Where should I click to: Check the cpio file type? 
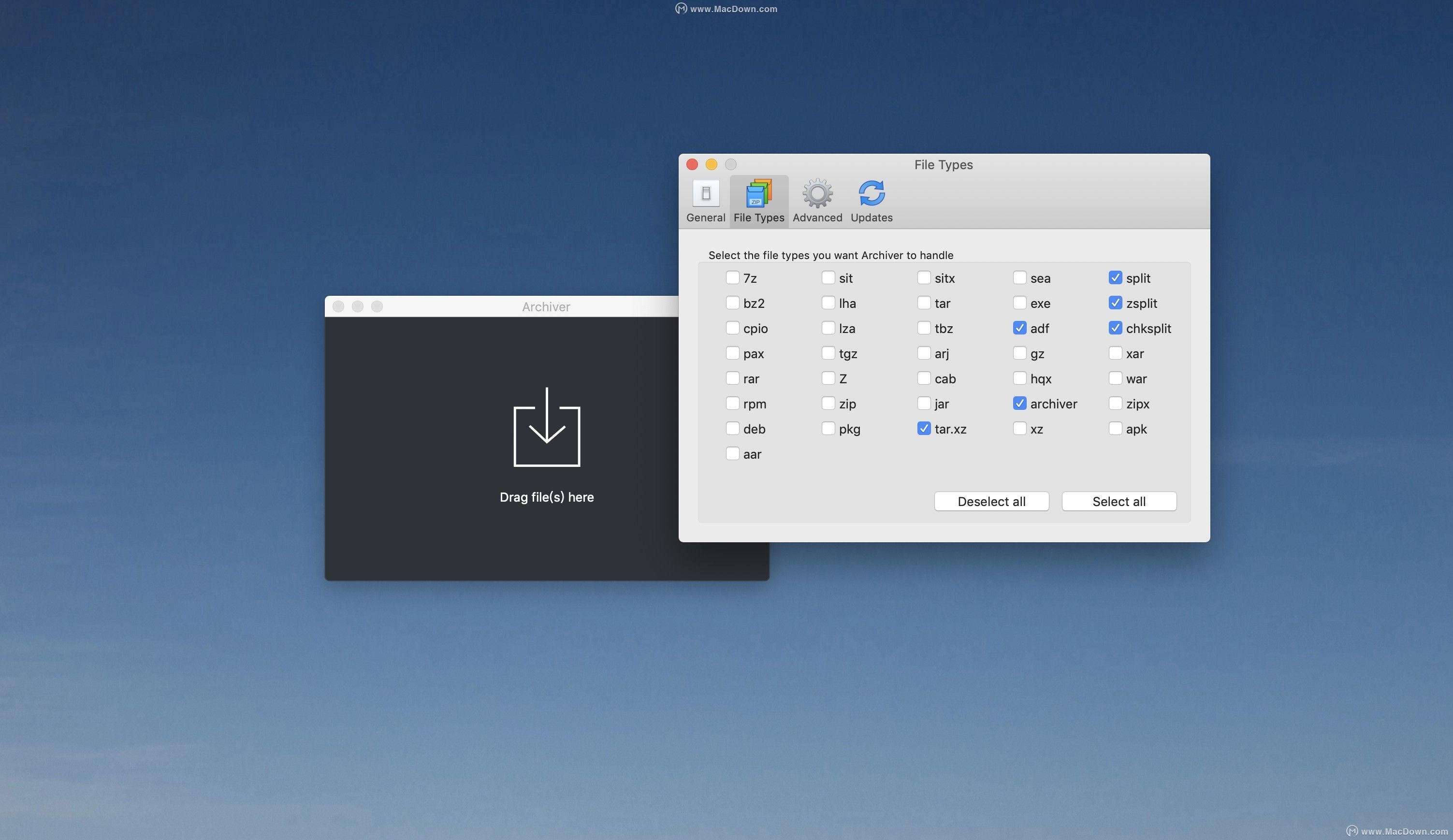pos(732,328)
